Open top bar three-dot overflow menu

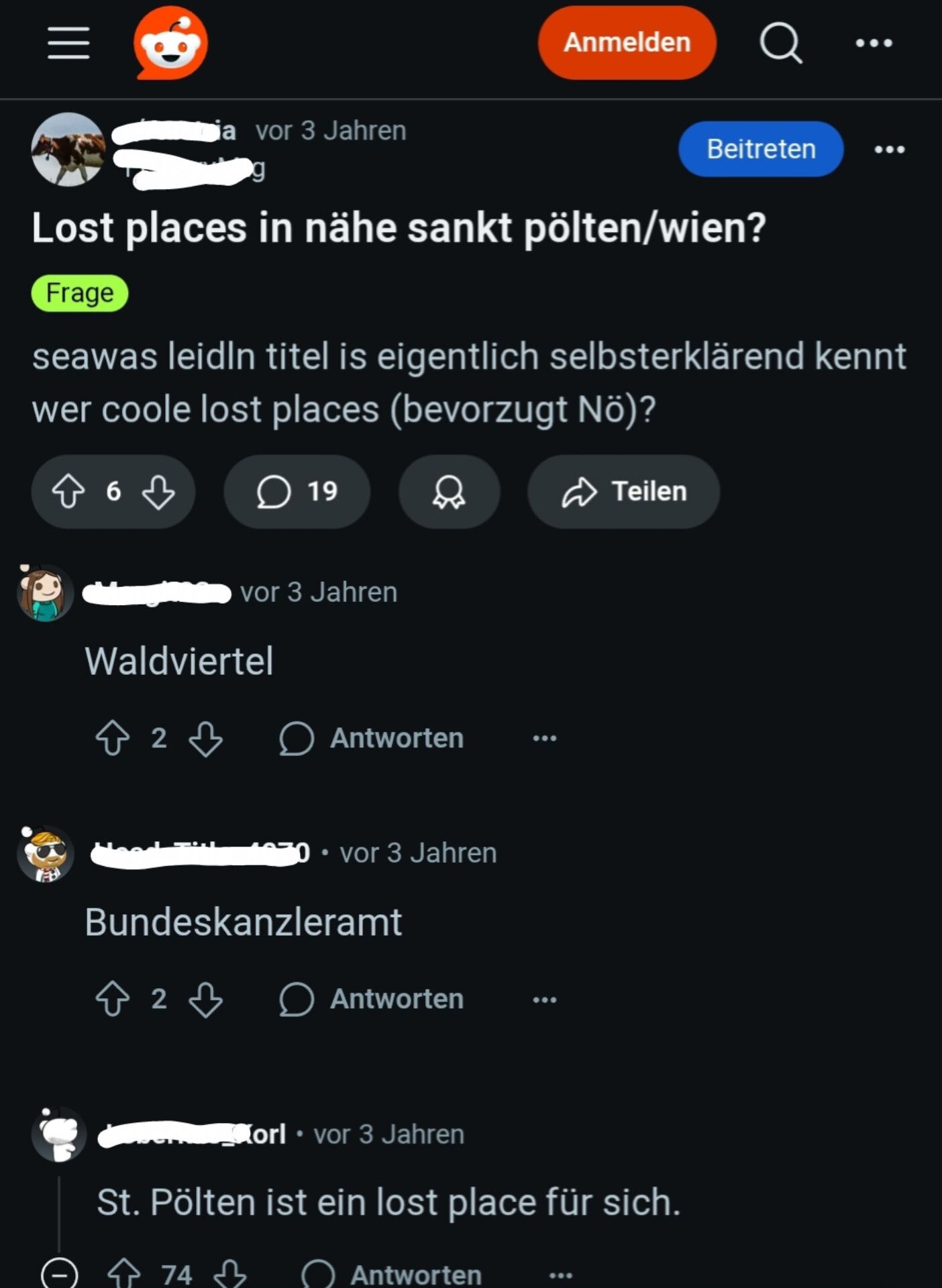click(x=874, y=43)
